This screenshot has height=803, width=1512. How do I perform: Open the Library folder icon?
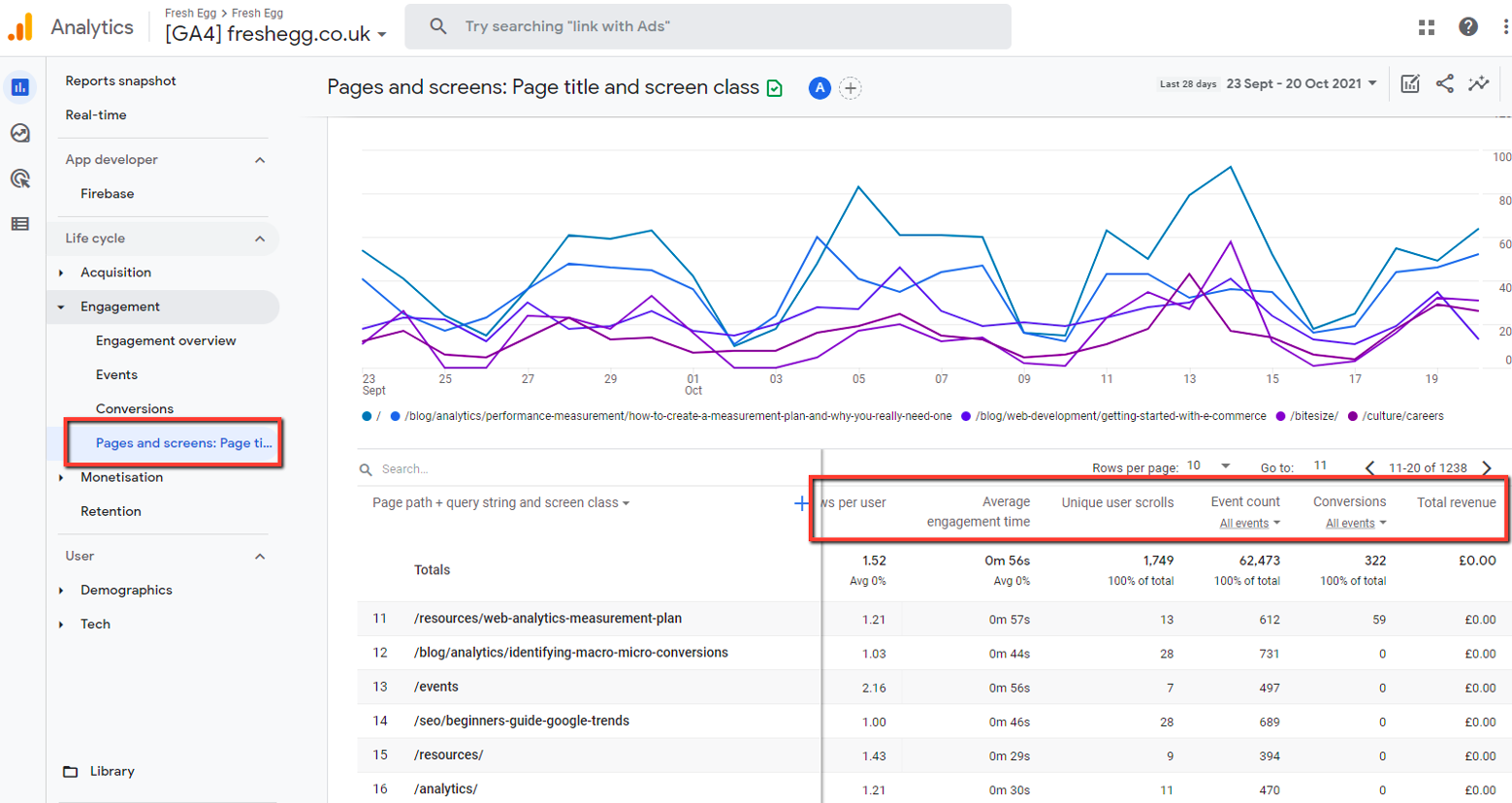pos(71,772)
